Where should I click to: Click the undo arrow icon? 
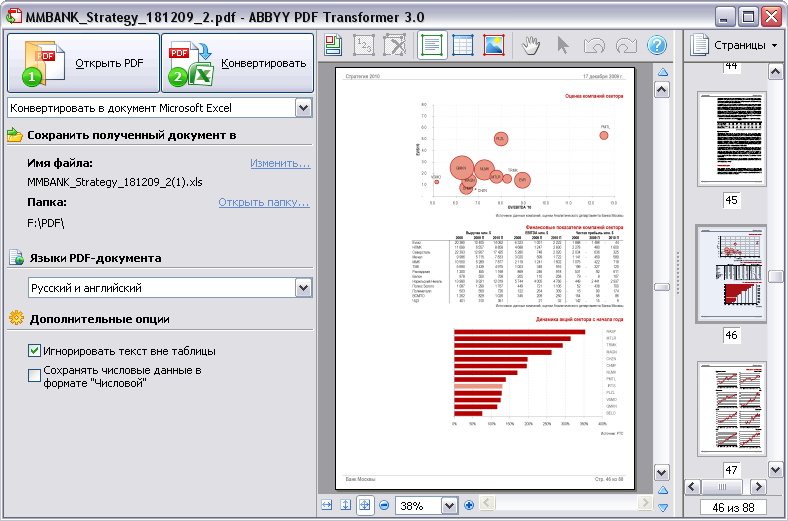[595, 46]
